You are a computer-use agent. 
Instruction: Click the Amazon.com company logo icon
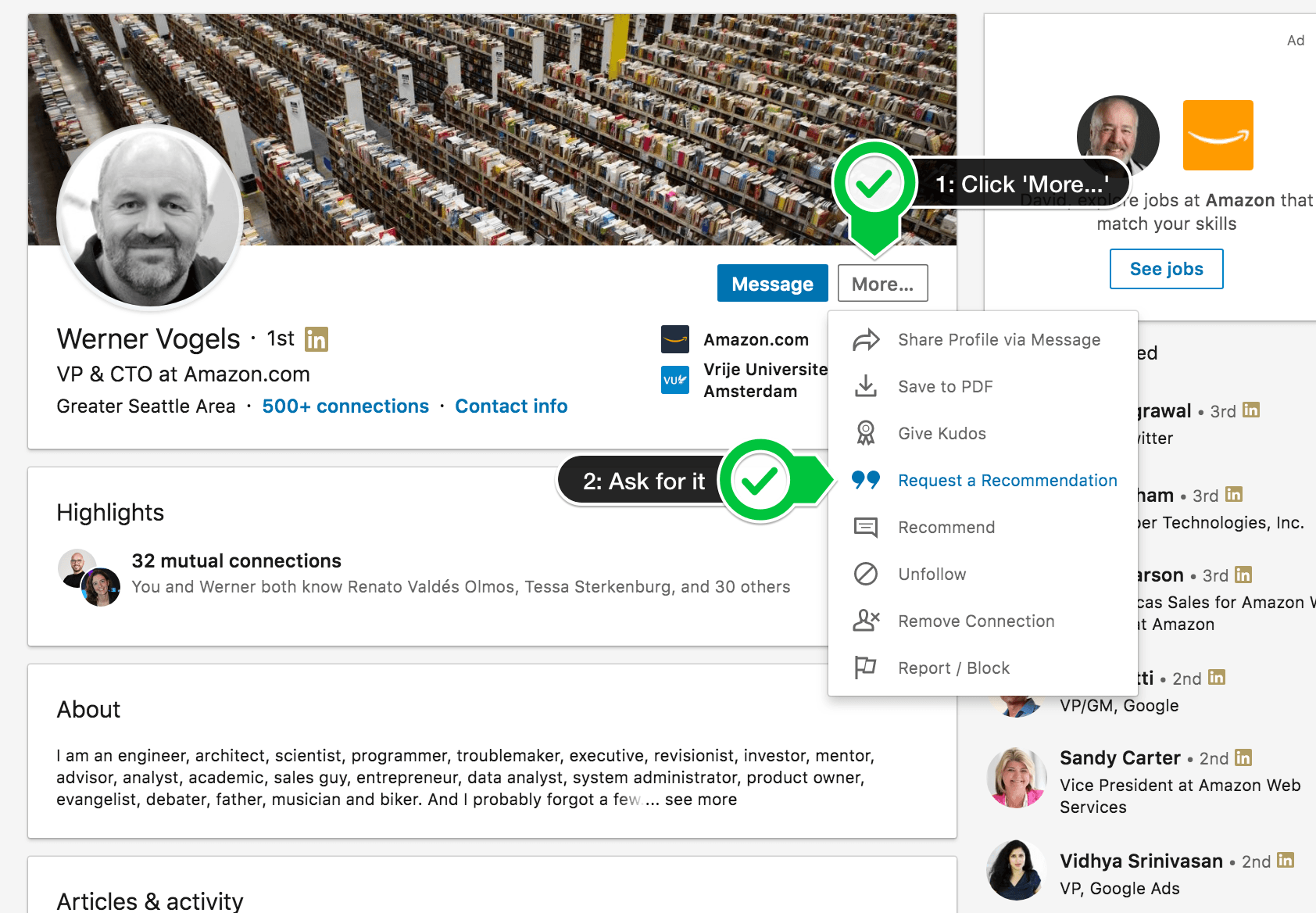(x=675, y=339)
